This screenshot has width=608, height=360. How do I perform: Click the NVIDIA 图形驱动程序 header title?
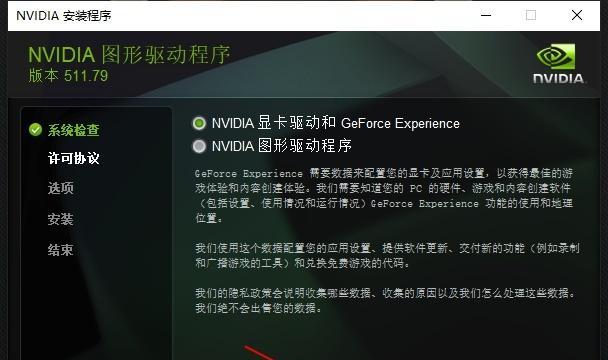(x=129, y=54)
